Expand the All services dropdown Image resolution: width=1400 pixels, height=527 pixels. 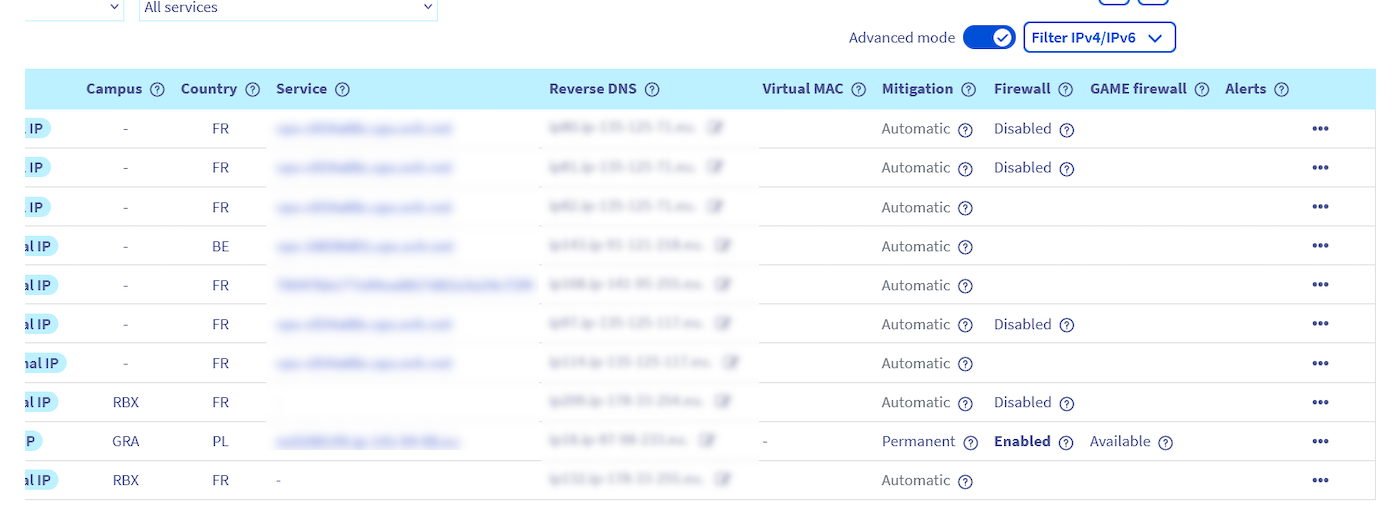pos(288,8)
